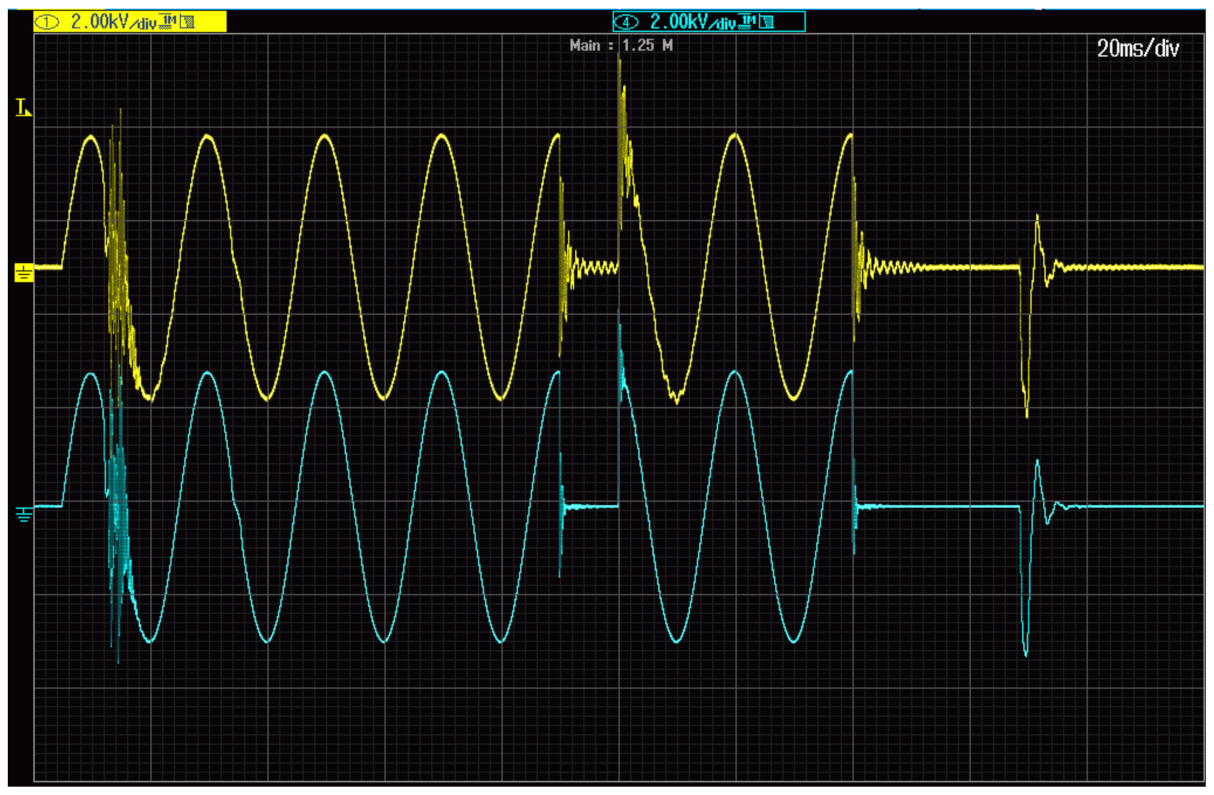Click the cyan channel 4 ground level marker
Screen dimensions: 1214x795
(23, 513)
